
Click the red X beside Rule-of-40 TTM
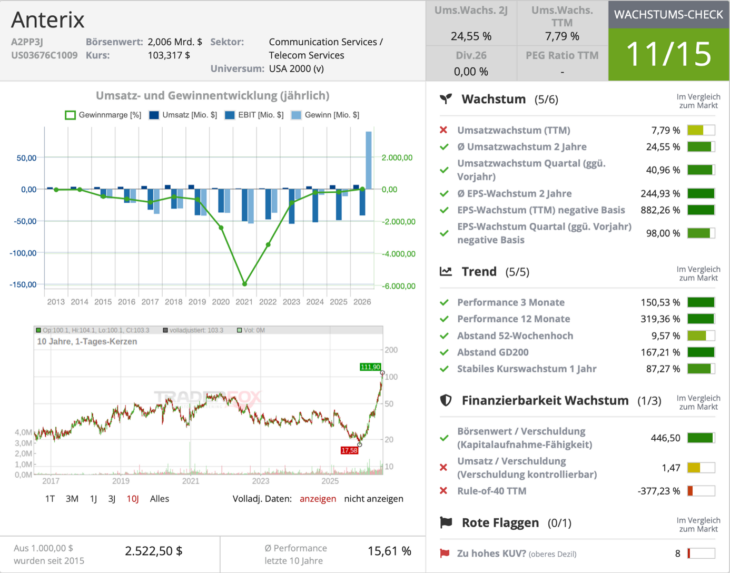point(444,491)
